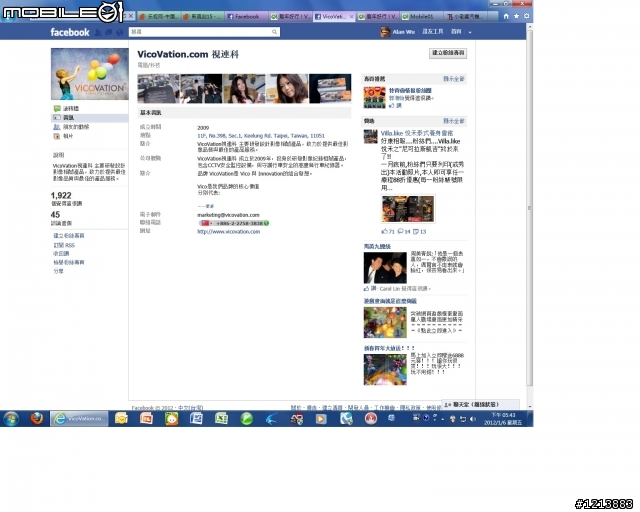Show all ads link
Screen dimensions: 640x512
[x=454, y=121]
